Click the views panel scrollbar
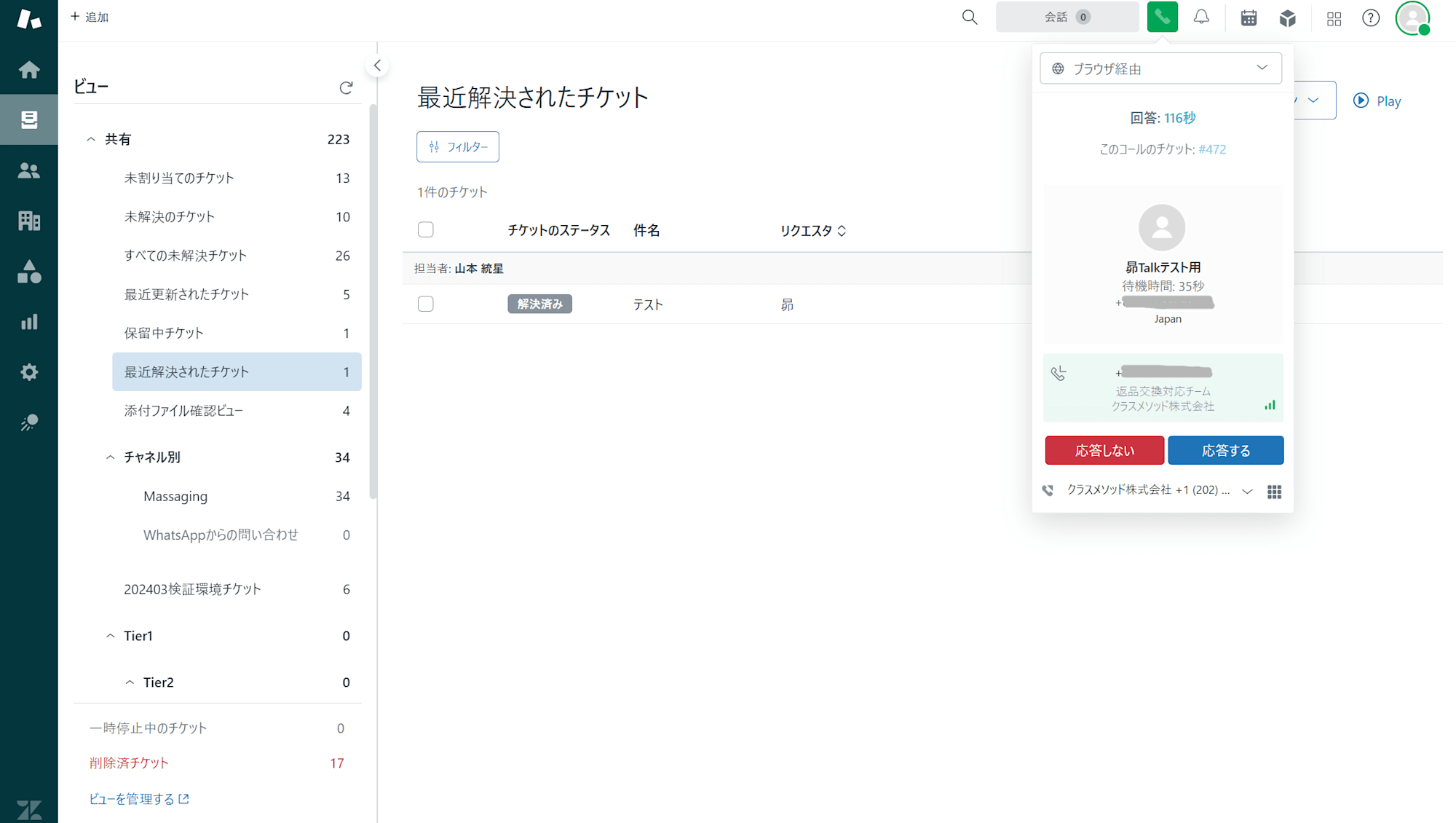Viewport: 1456px width, 823px height. (373, 302)
